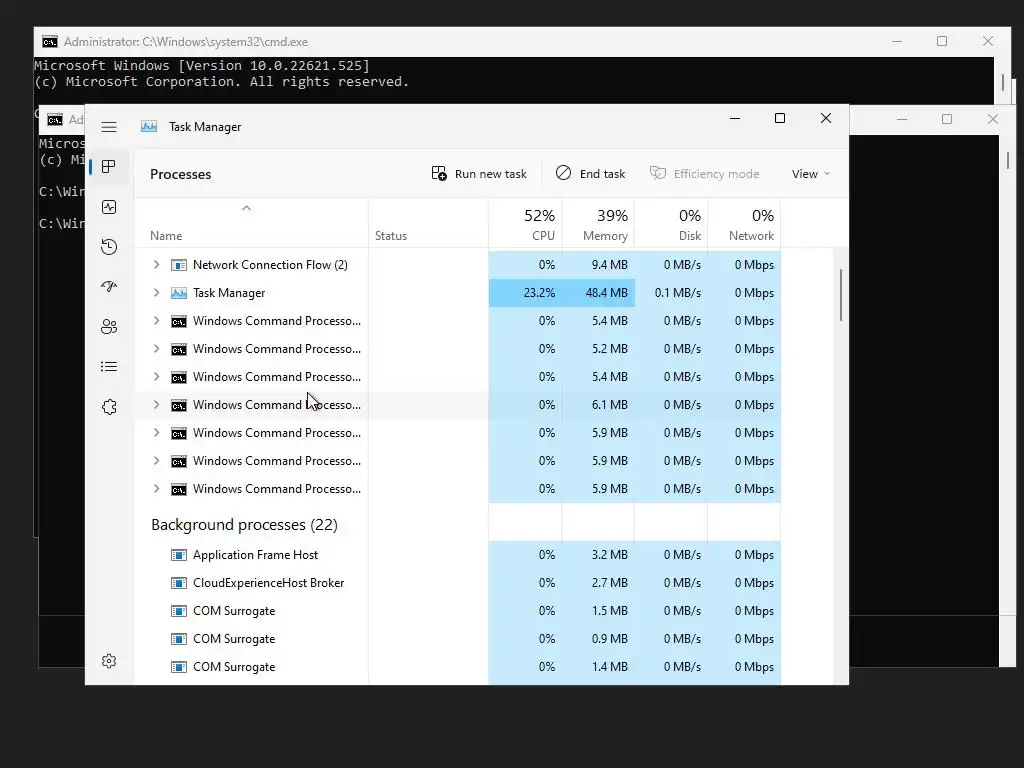Click the Application Frame Host icon

(178, 555)
